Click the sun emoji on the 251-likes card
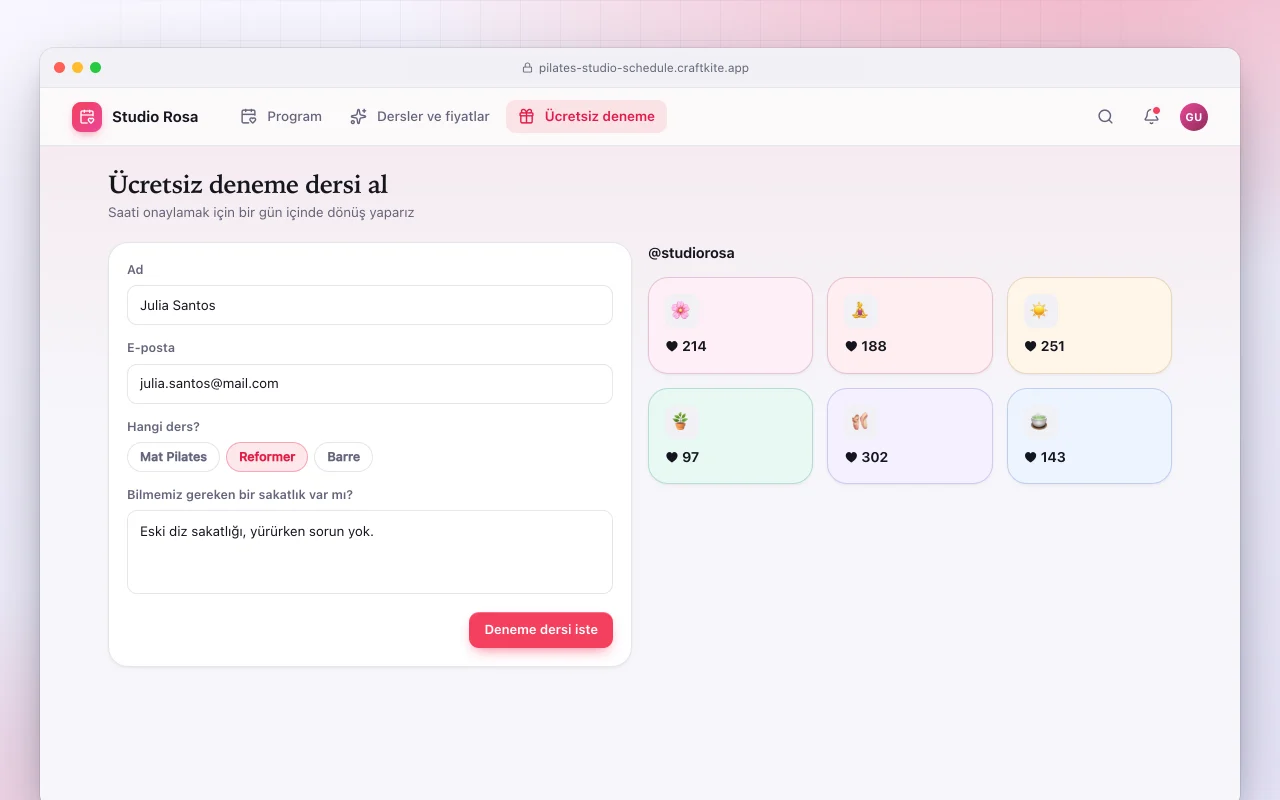The width and height of the screenshot is (1280, 800). 1040,310
